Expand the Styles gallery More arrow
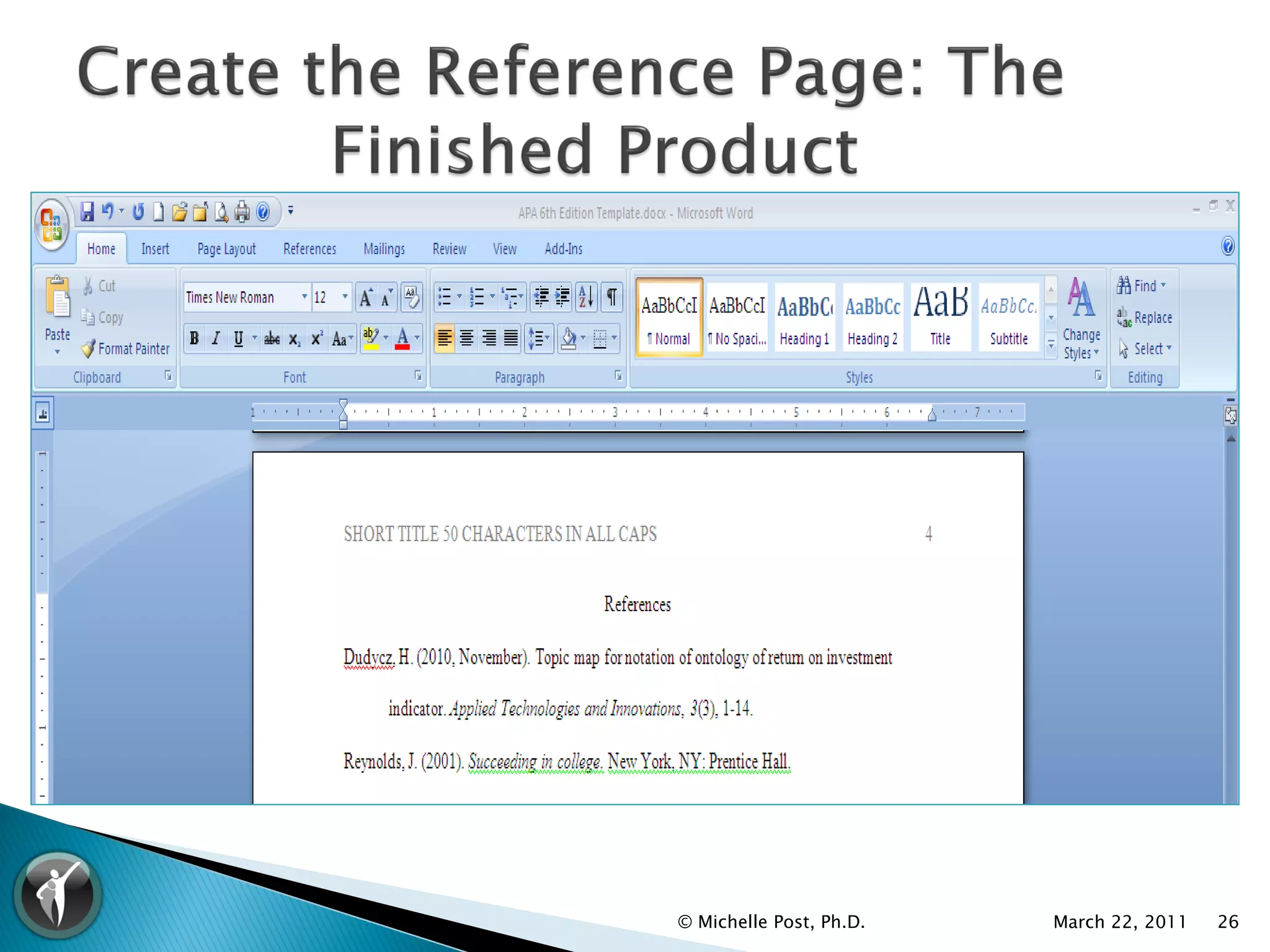The image size is (1270, 952). click(1050, 345)
